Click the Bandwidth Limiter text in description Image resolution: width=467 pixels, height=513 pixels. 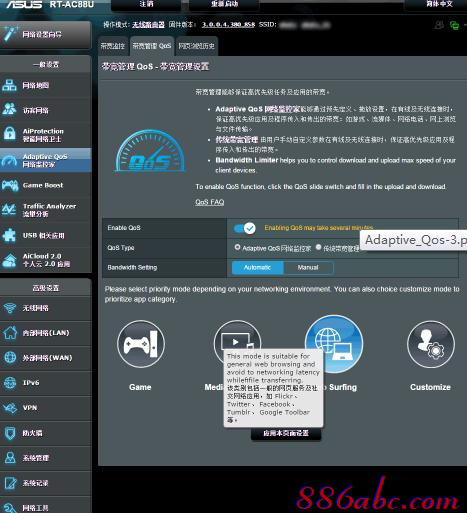[247, 160]
